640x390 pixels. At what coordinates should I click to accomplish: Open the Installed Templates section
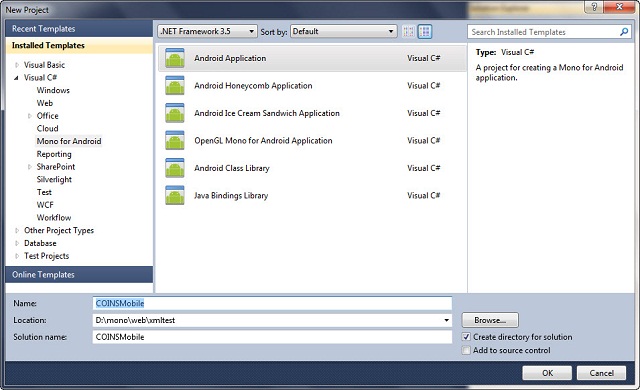(79, 45)
